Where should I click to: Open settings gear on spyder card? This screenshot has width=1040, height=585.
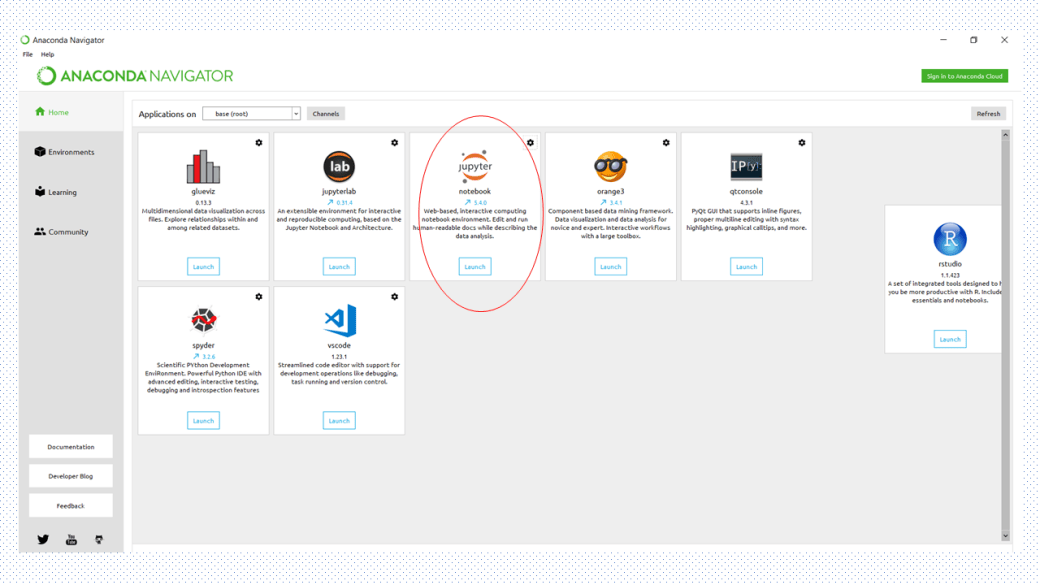tap(259, 296)
